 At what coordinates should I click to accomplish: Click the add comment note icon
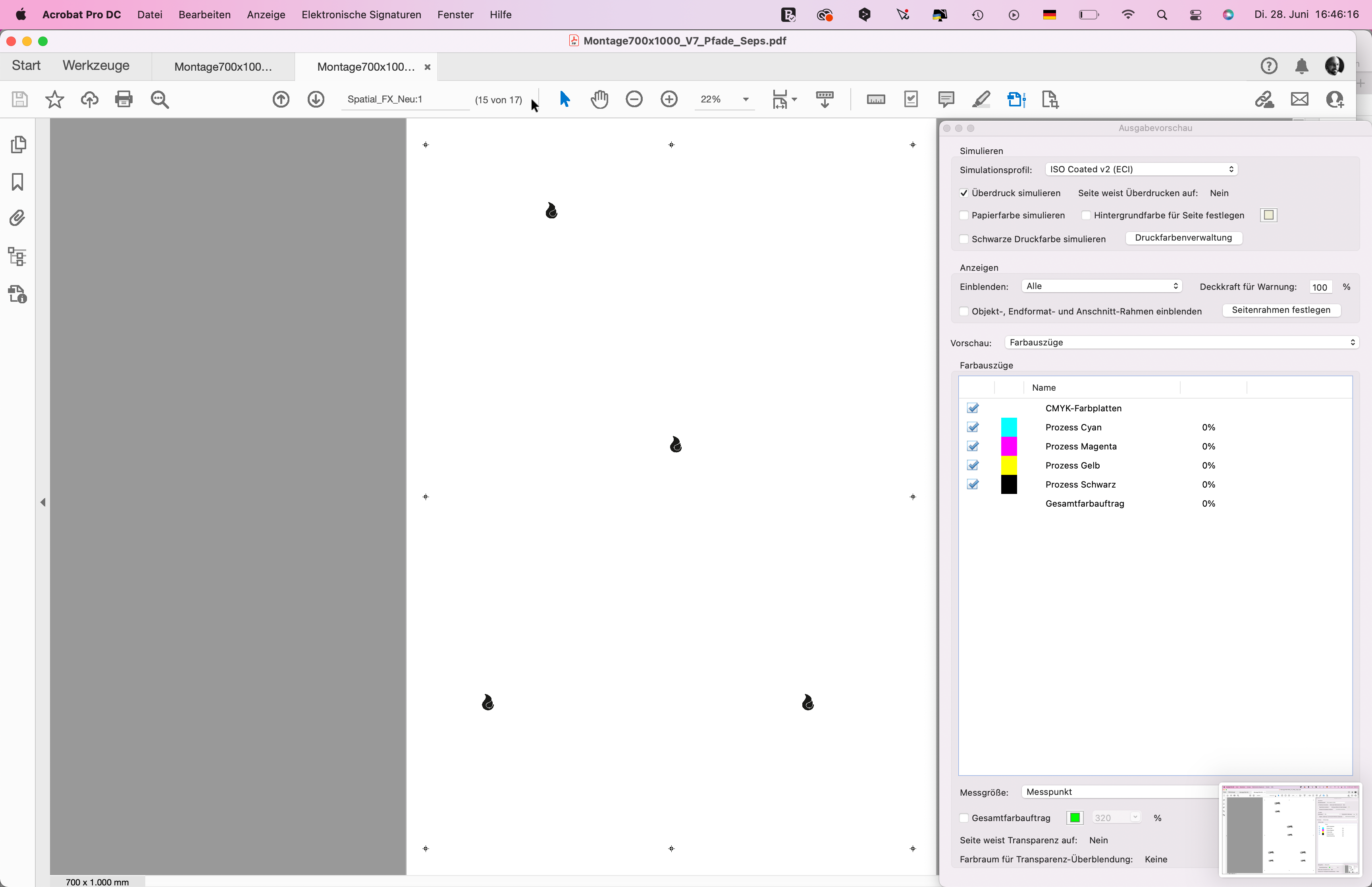(946, 99)
